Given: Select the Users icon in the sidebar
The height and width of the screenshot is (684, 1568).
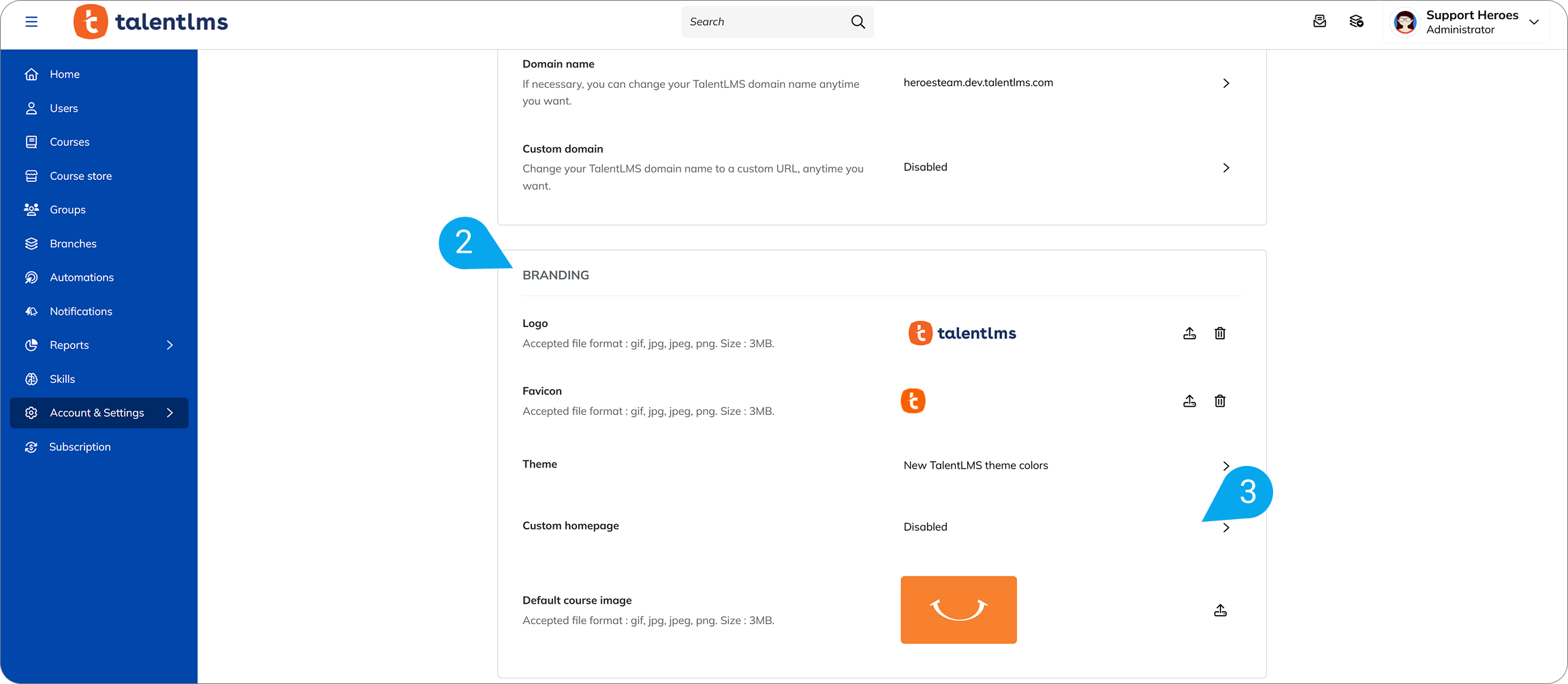Looking at the screenshot, I should (x=31, y=108).
